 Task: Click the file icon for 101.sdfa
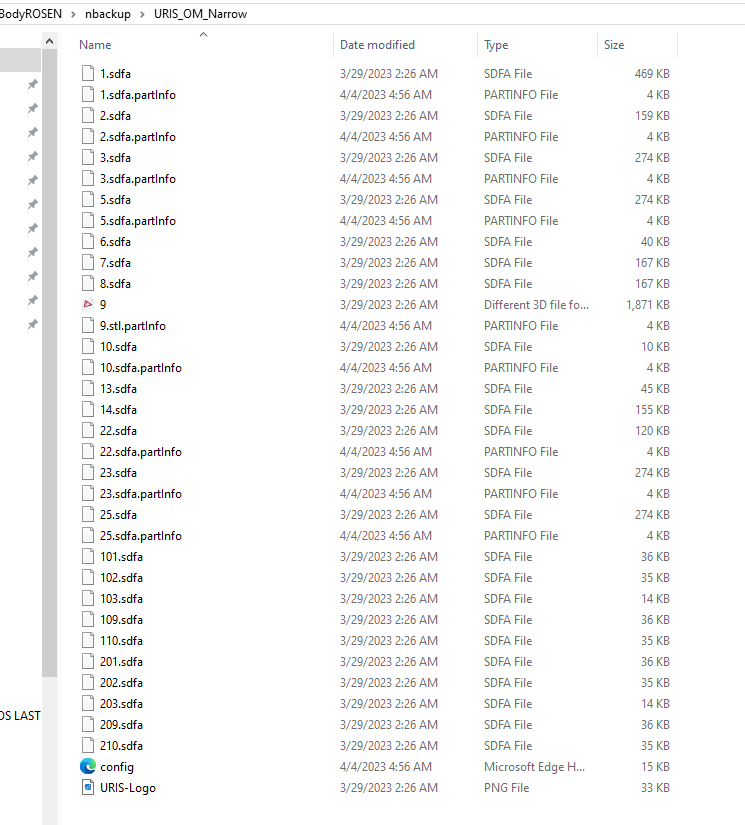[x=88, y=557]
